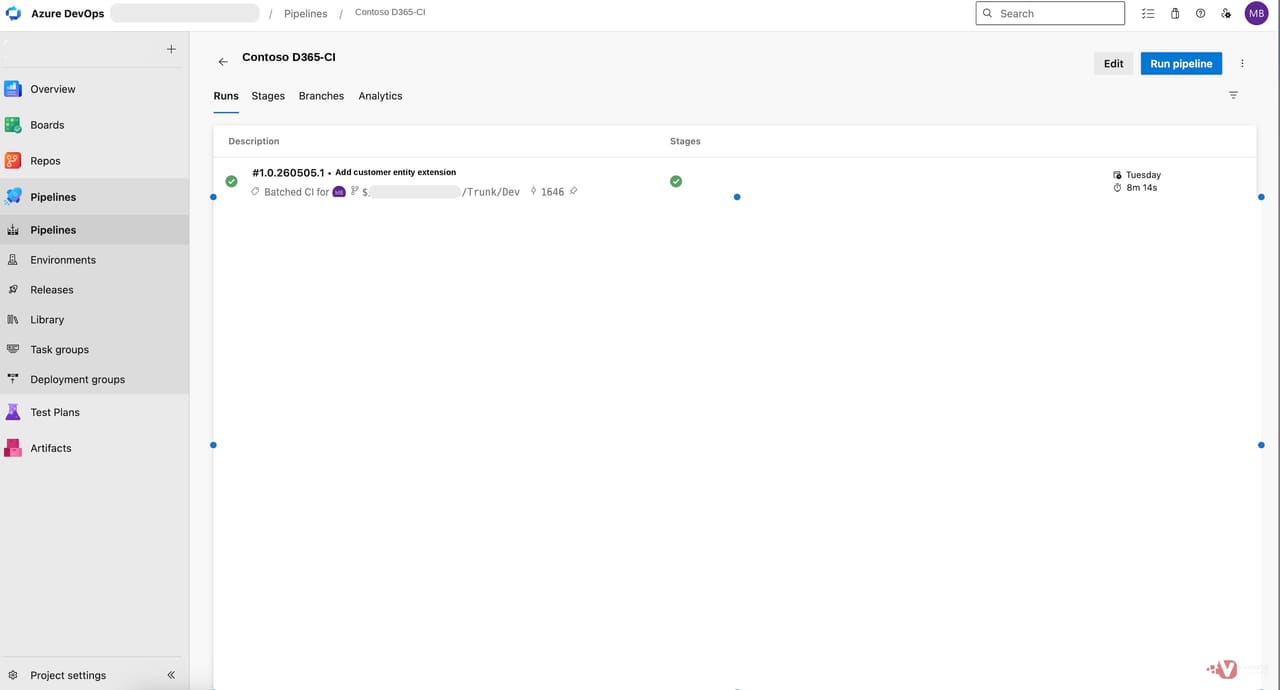This screenshot has height=690, width=1280.
Task: Open Artifacts from the sidebar
Action: click(x=51, y=448)
